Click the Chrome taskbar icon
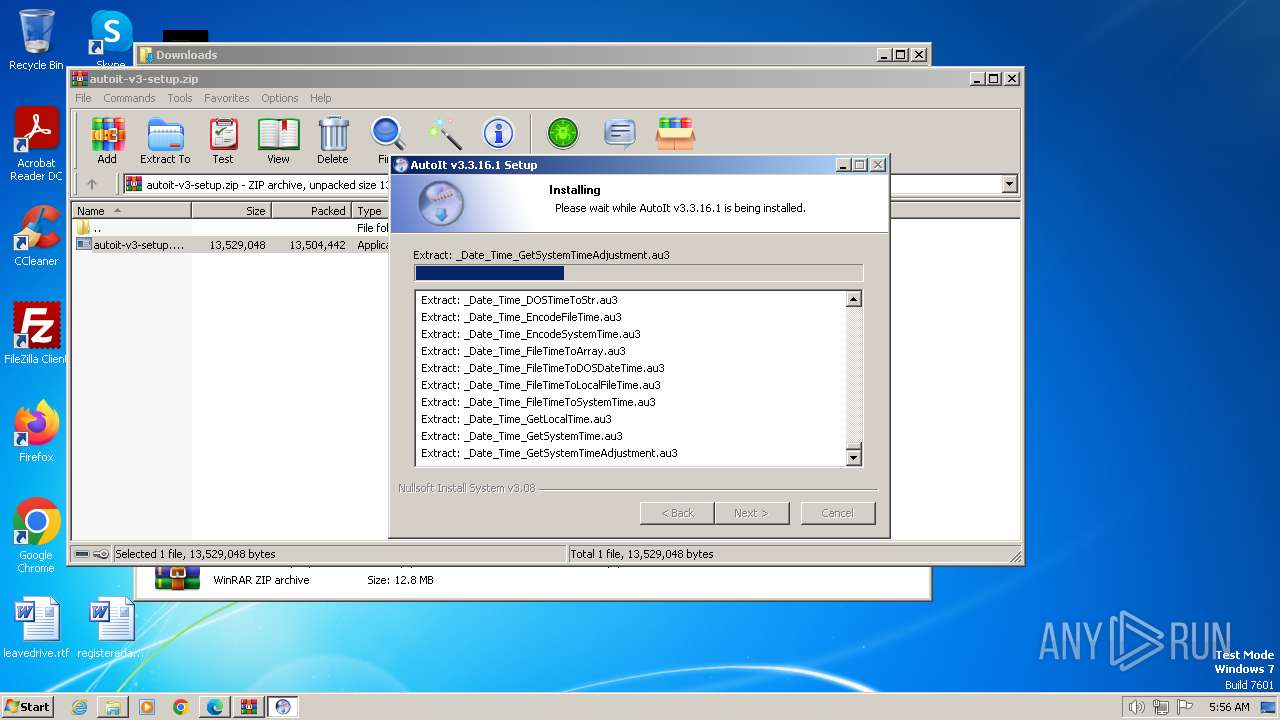This screenshot has height=720, width=1280. pyautogui.click(x=181, y=707)
